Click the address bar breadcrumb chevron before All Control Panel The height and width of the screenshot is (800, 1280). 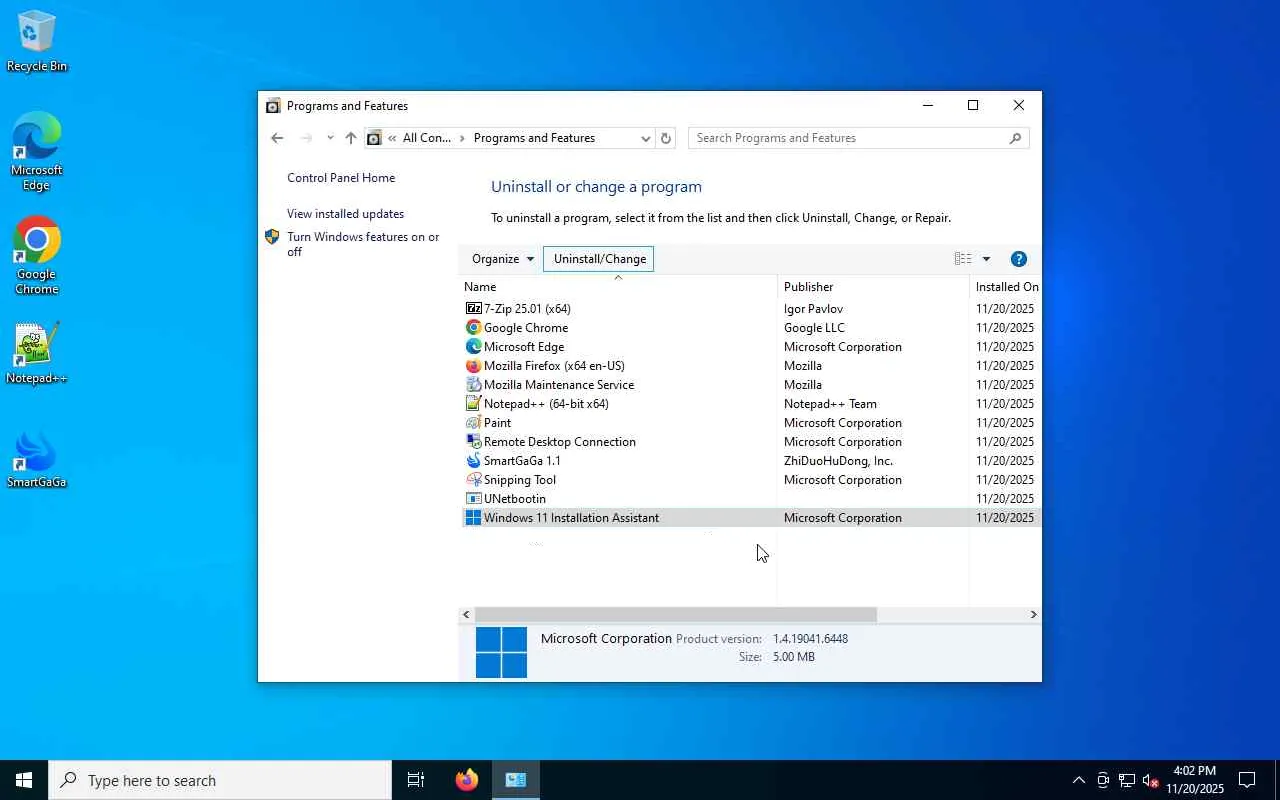point(393,138)
